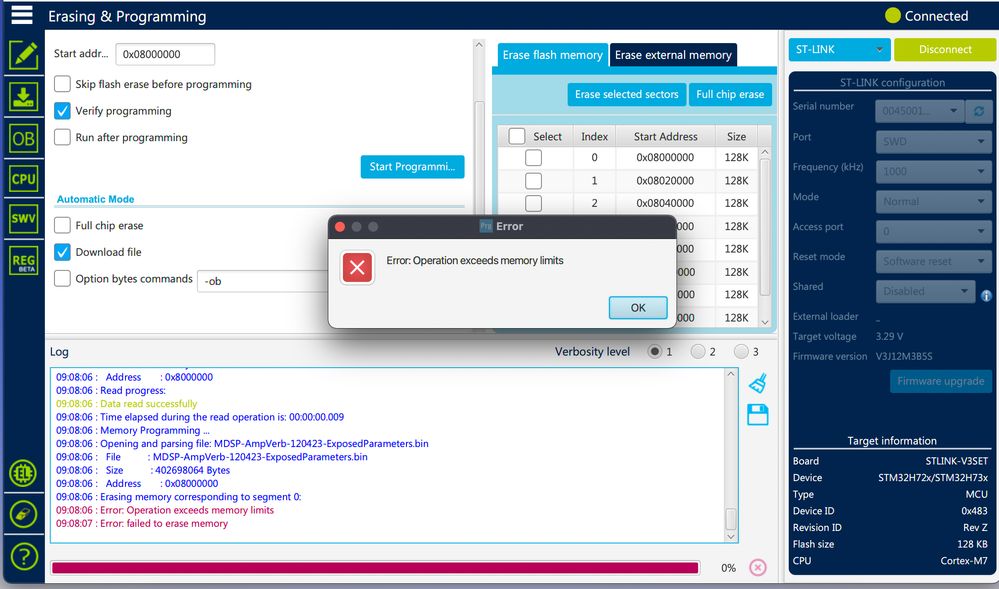The height and width of the screenshot is (589, 999).
Task: Open the hamburger main menu
Action: (x=22, y=15)
